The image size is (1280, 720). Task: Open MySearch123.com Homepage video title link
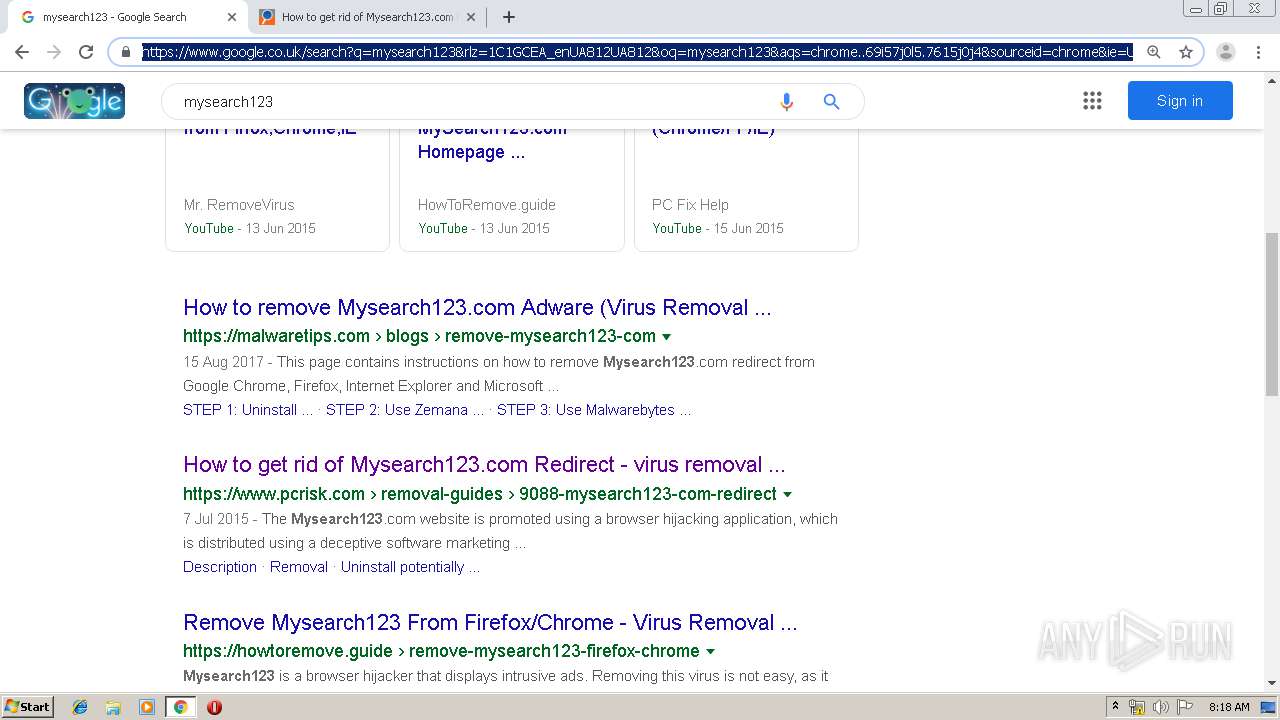492,141
